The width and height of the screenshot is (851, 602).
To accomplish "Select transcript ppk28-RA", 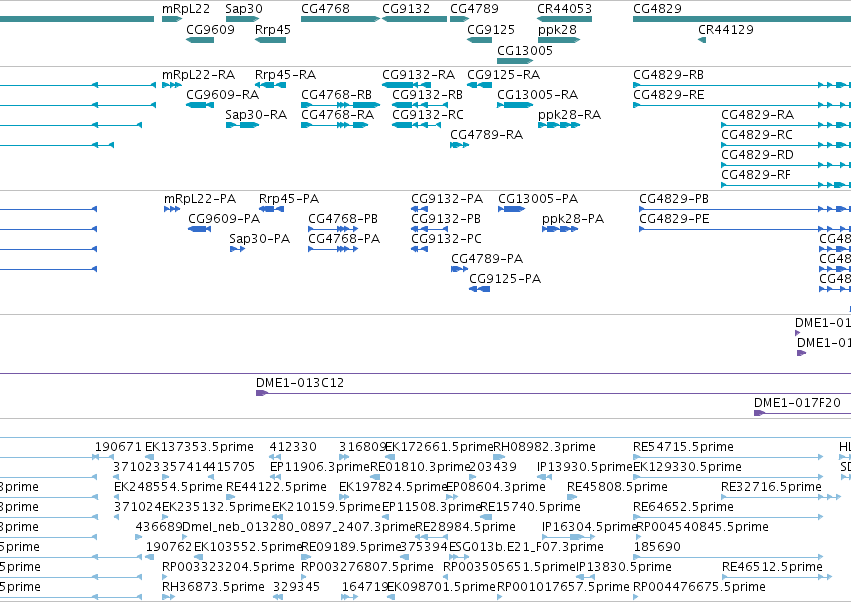I will (559, 125).
